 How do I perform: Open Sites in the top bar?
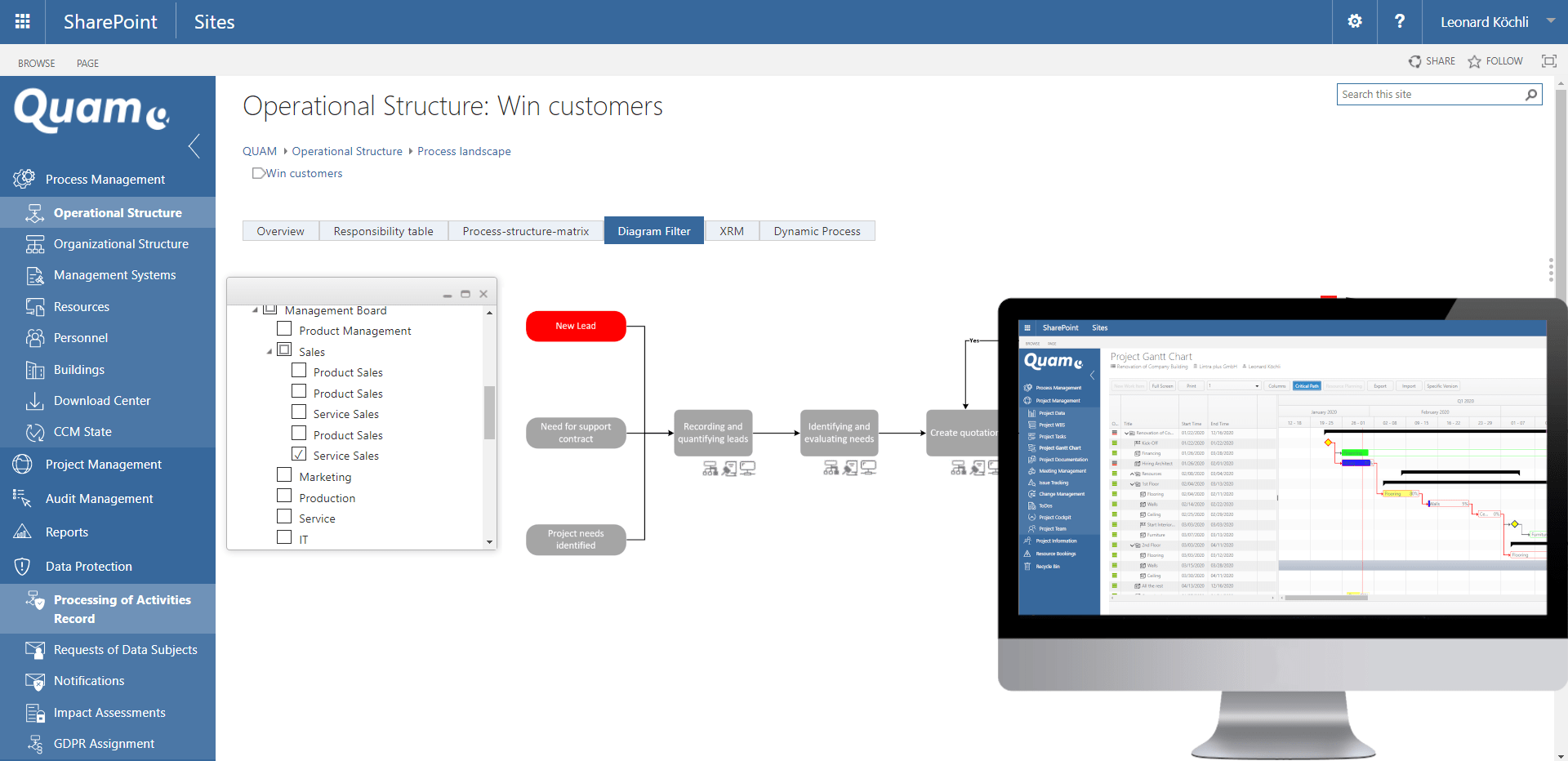point(214,22)
